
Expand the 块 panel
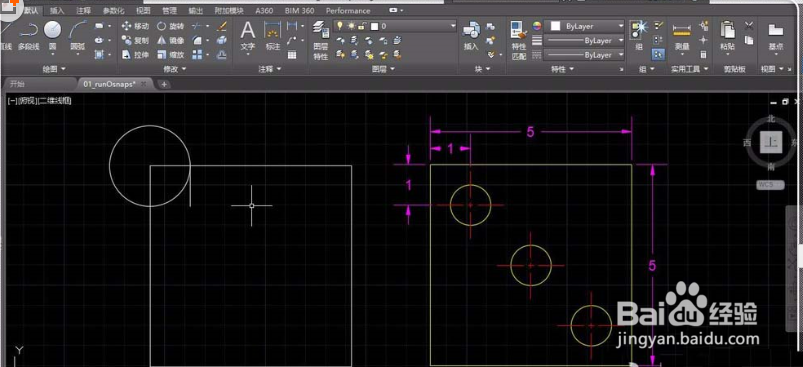(482, 69)
